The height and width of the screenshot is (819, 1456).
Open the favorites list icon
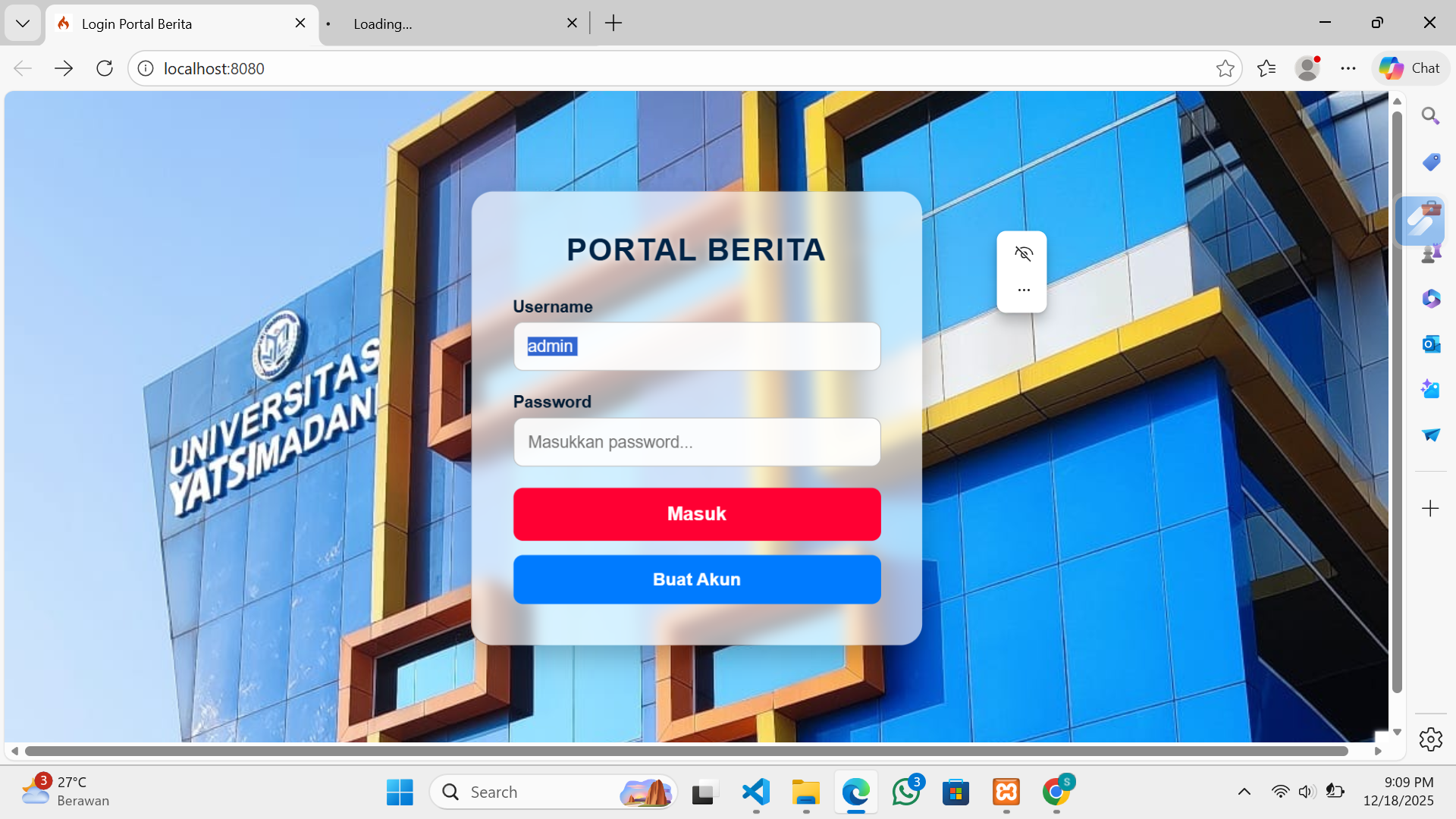[x=1266, y=68]
